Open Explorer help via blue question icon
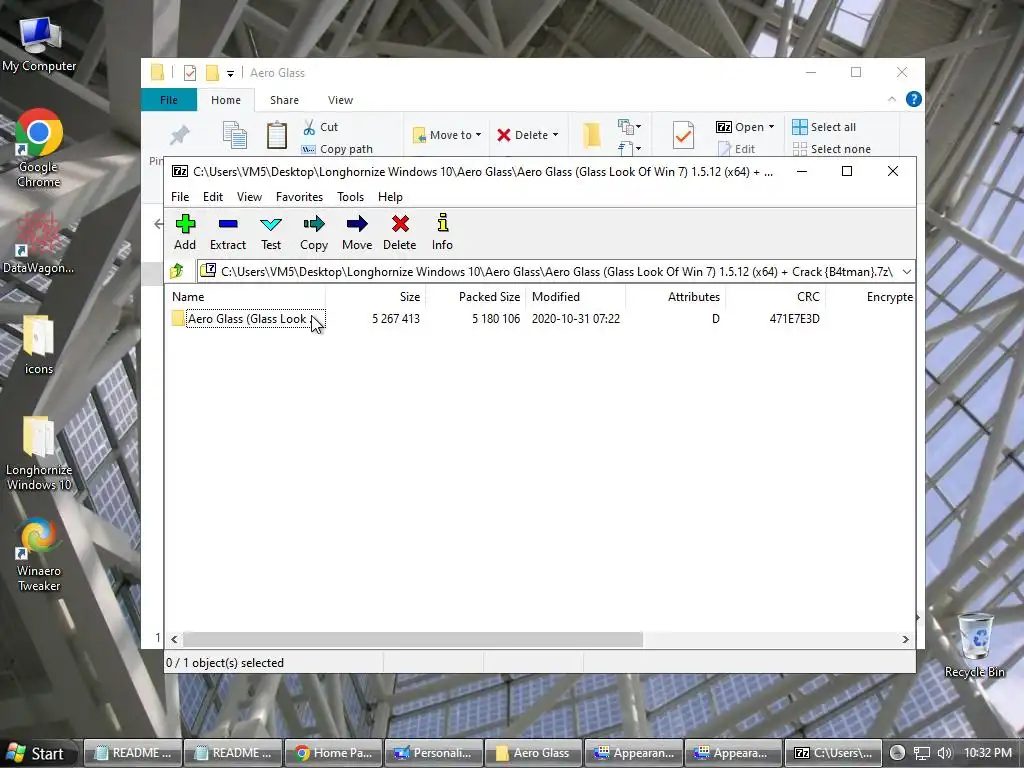The width and height of the screenshot is (1024, 768). (913, 99)
